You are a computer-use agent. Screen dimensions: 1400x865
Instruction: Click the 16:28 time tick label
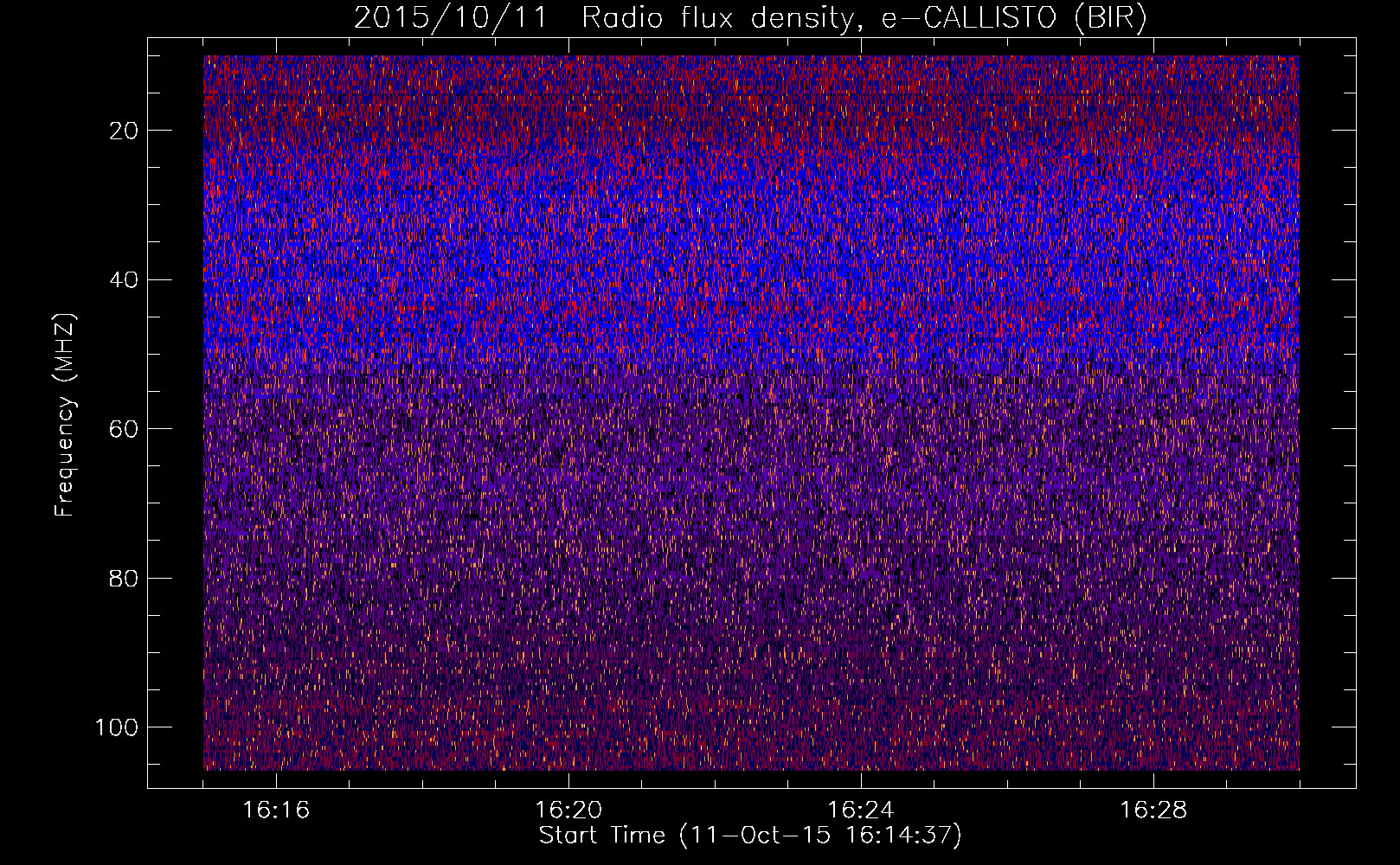pos(1153,811)
